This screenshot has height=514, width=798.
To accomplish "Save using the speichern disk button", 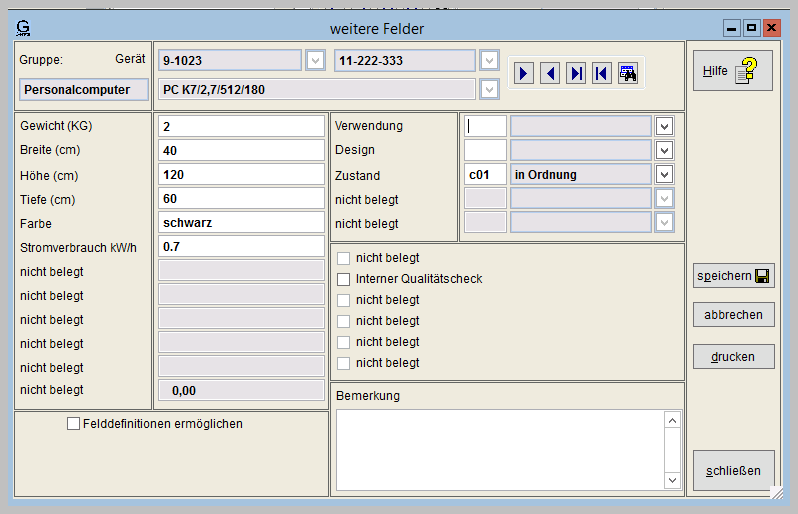I will click(x=733, y=276).
